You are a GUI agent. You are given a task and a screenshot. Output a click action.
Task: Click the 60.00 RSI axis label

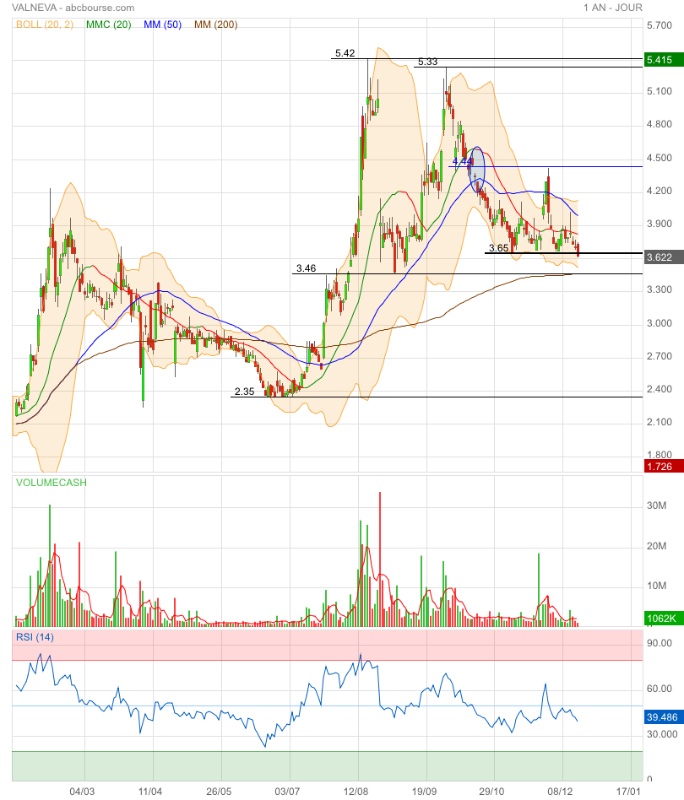point(660,689)
